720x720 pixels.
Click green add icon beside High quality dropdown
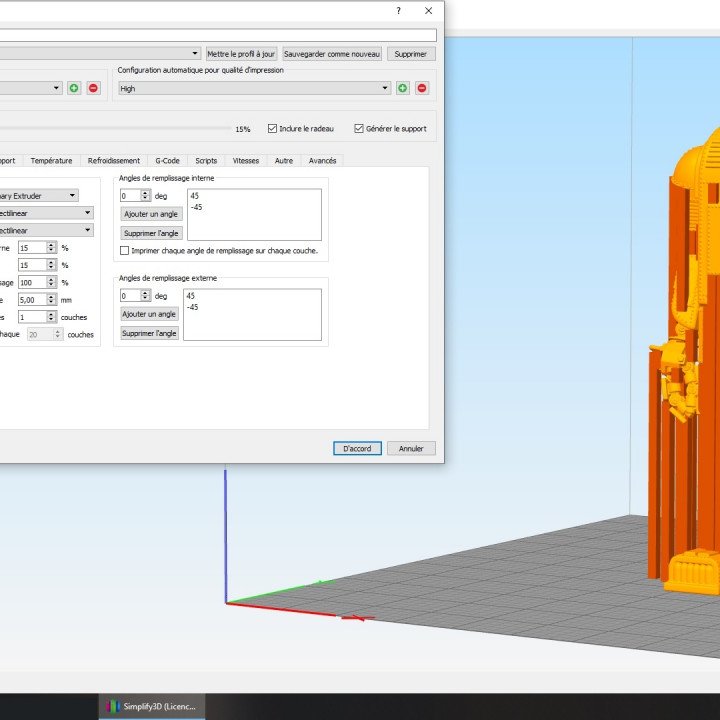coord(403,88)
